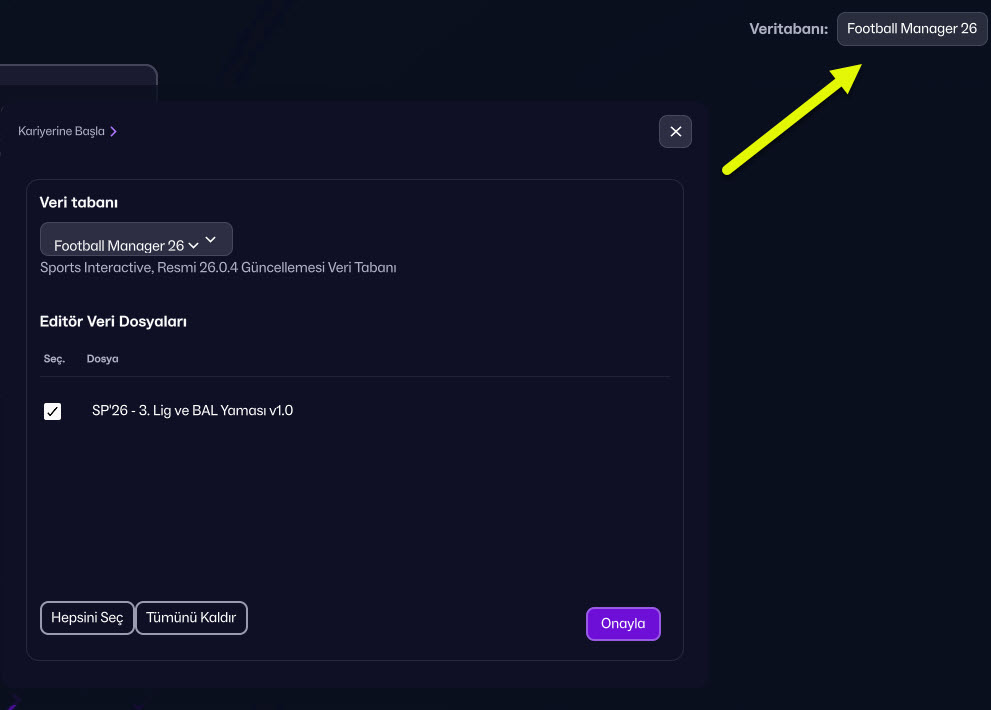Select the SP'26 - 3. Lig ve BAL Yaması v1.0 filename

(x=192, y=410)
